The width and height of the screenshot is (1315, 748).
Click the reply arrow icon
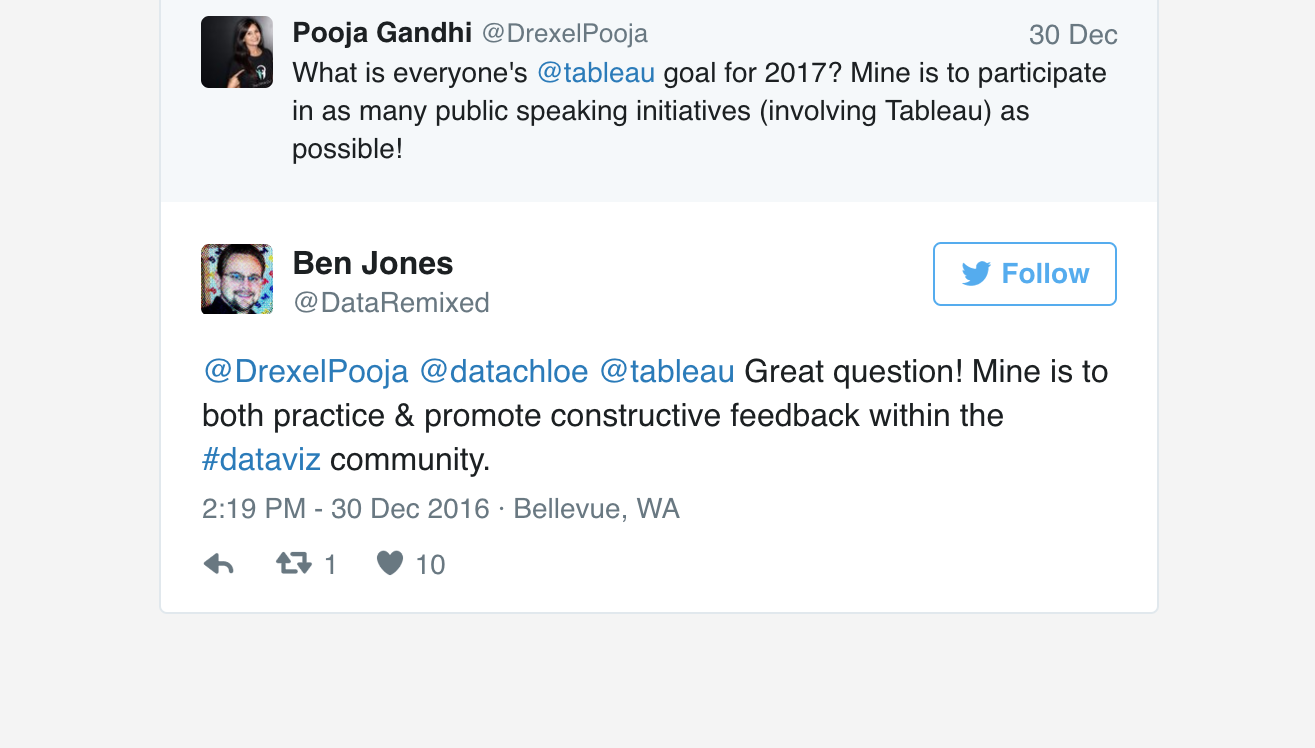(x=218, y=565)
